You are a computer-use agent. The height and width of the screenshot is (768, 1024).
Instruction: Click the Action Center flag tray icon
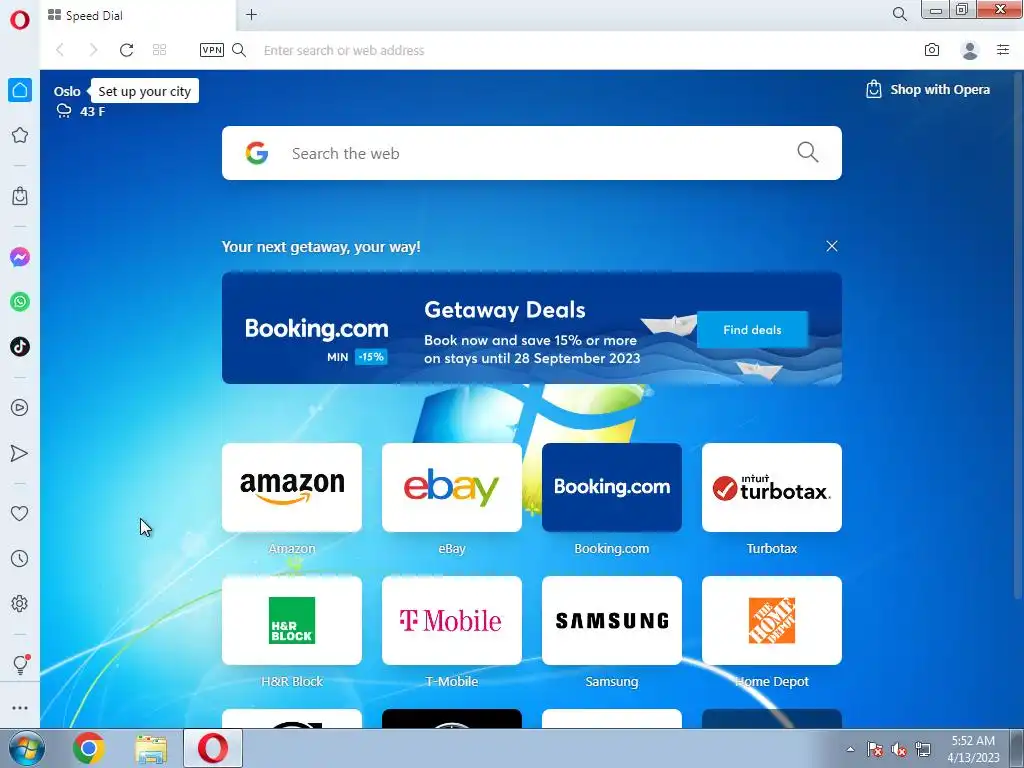874,750
